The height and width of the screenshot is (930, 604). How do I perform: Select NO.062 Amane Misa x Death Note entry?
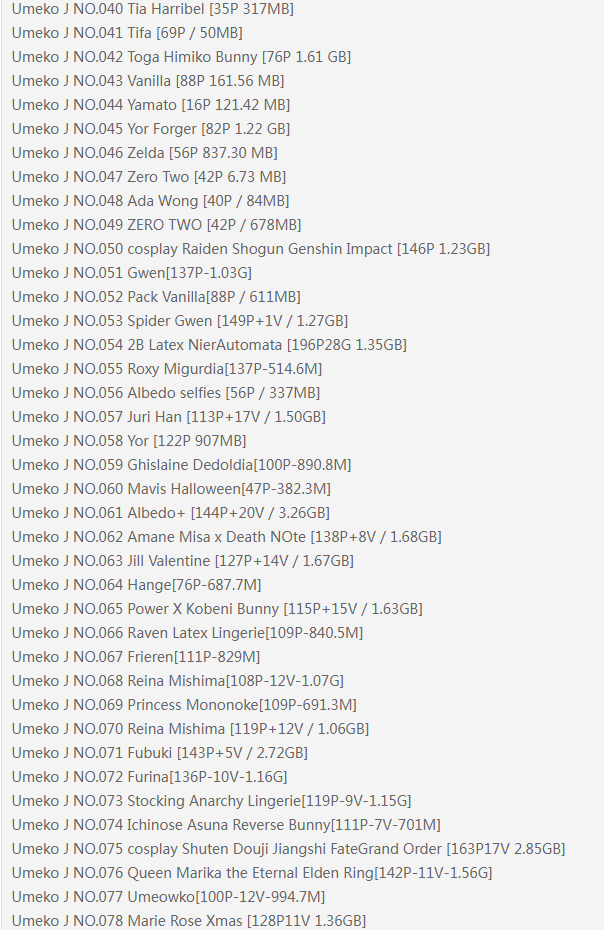(x=227, y=537)
